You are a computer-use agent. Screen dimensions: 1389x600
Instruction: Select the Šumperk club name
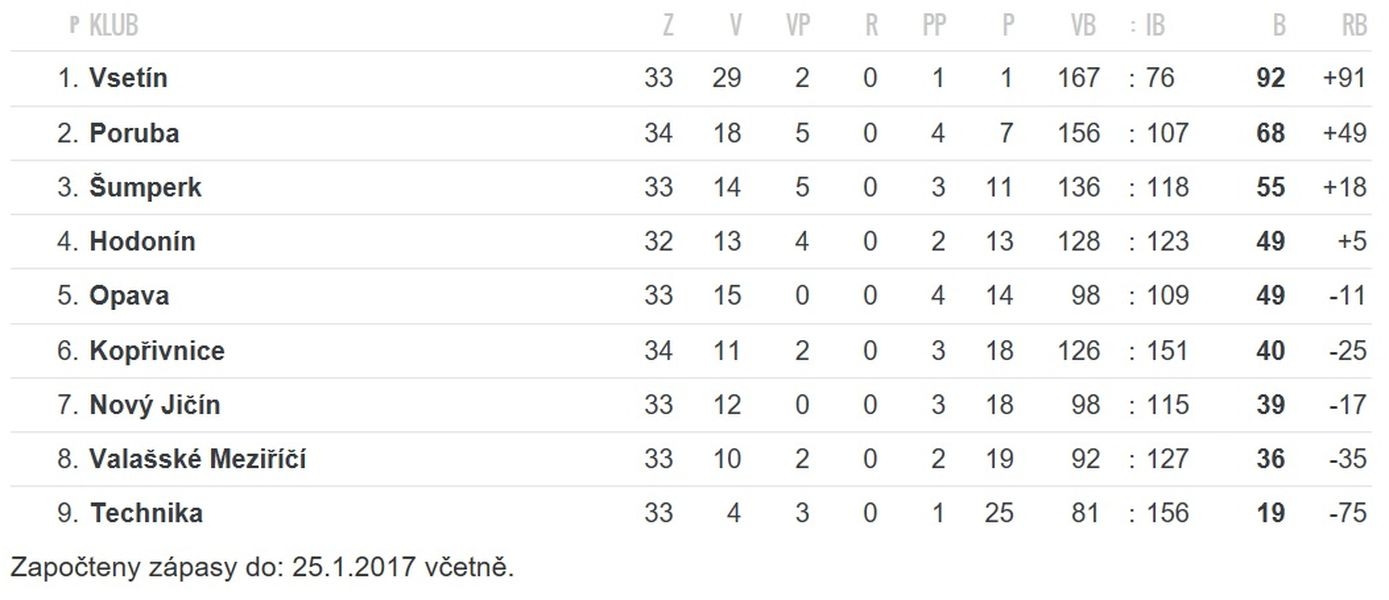[145, 187]
